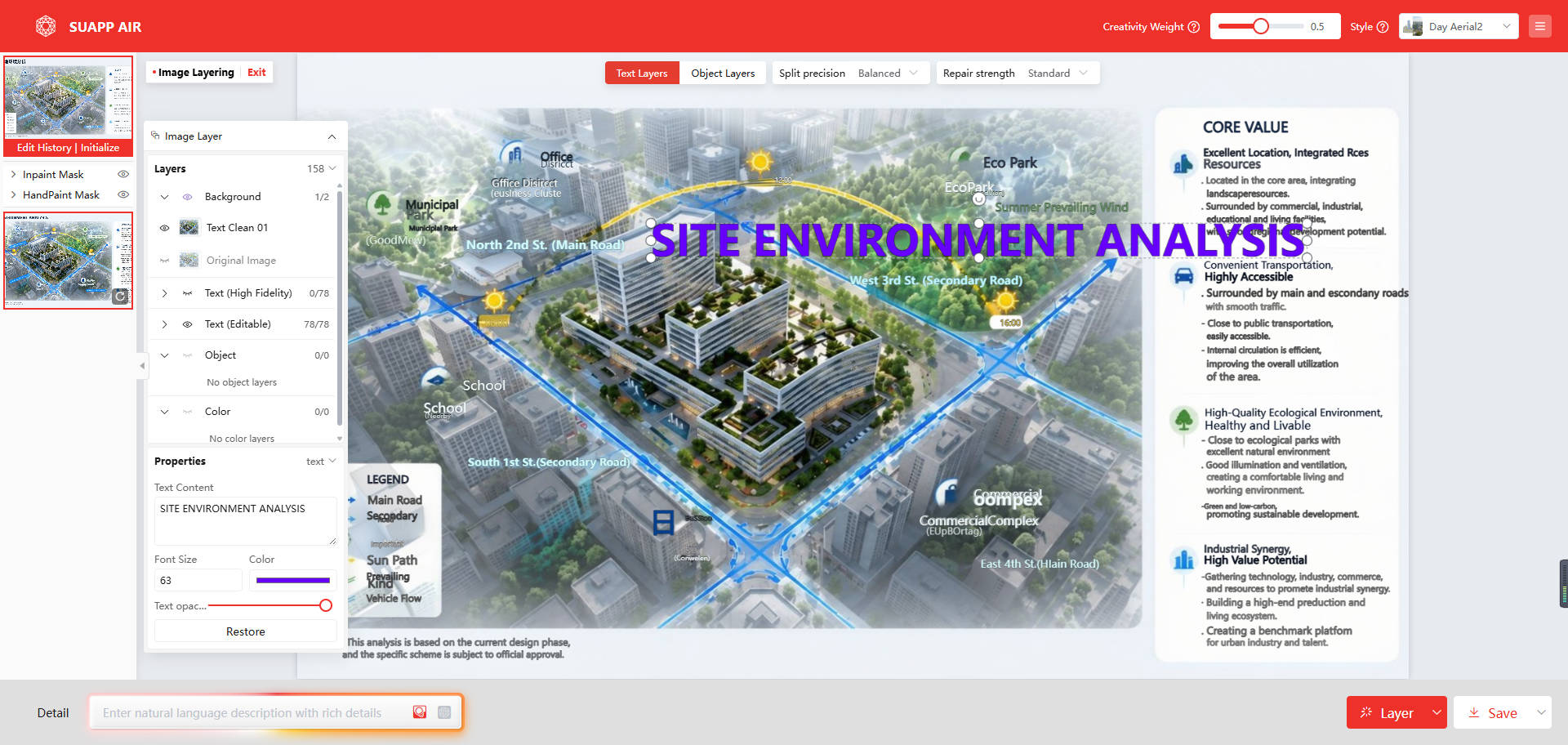Select the top image thumbnail

click(x=69, y=98)
